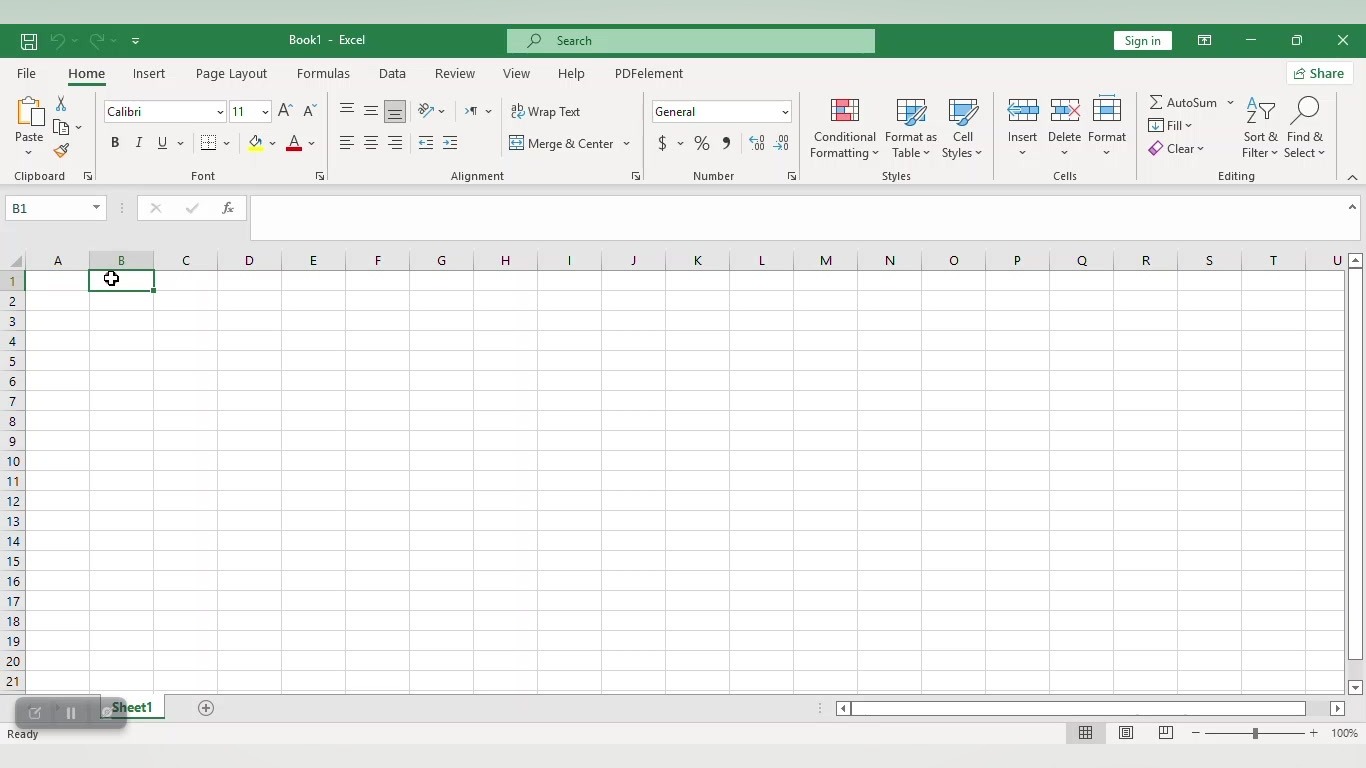Screen dimensions: 1366x768
Task: Click the zoom slider handle
Action: pyautogui.click(x=1255, y=733)
